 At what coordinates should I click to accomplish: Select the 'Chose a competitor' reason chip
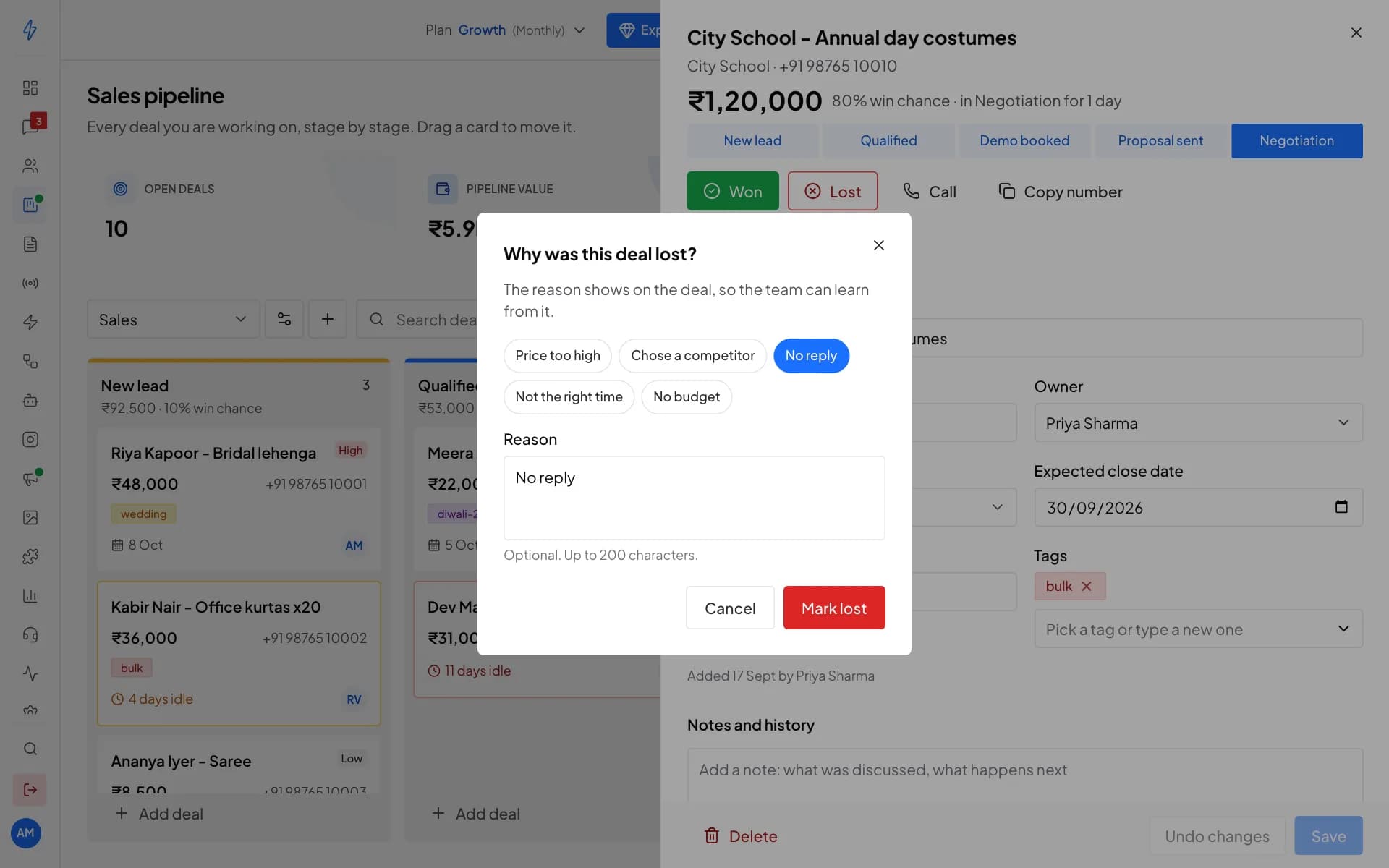point(692,356)
